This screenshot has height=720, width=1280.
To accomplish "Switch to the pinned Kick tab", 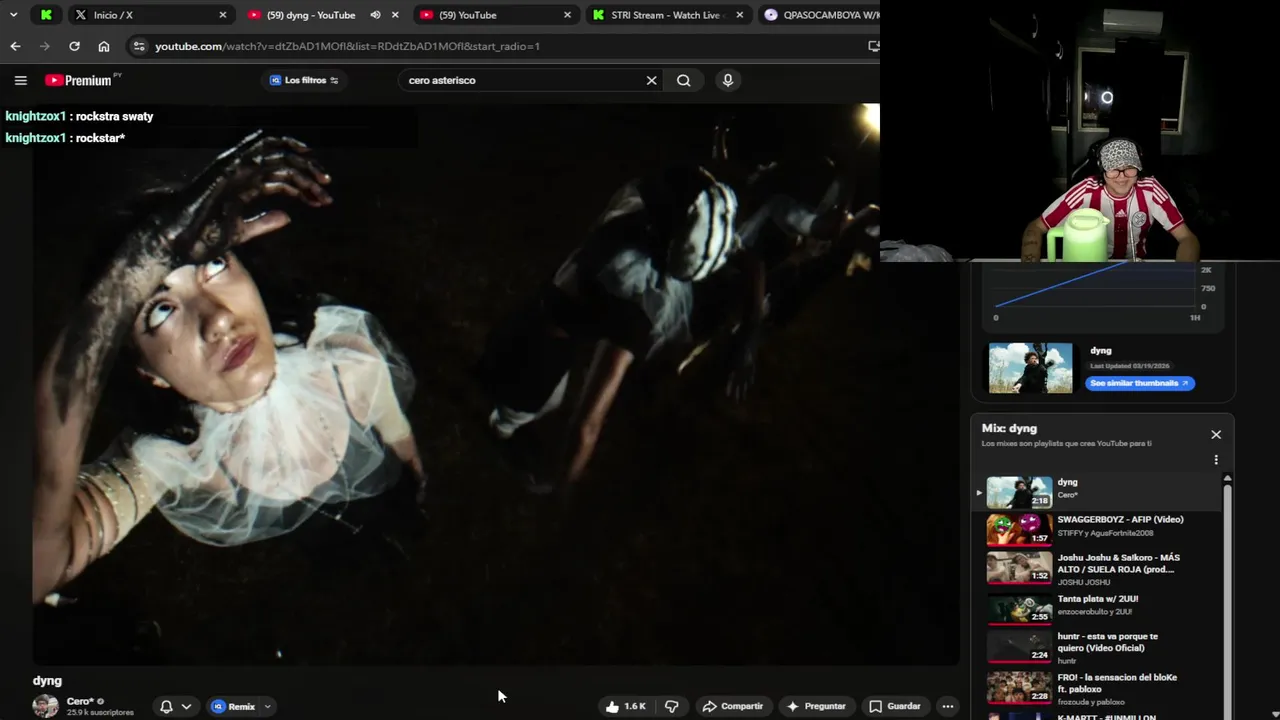I will [x=46, y=15].
